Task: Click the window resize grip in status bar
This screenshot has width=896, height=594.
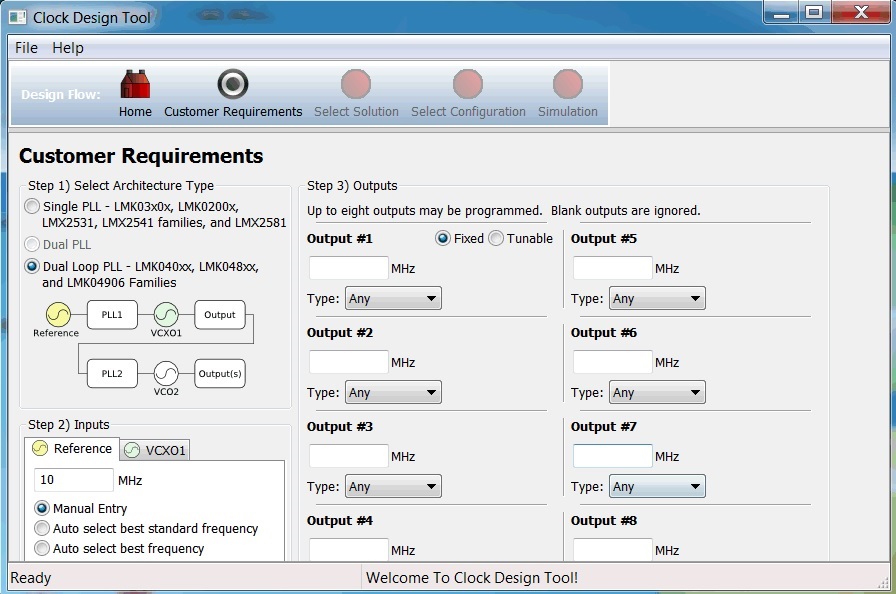Action: tap(882, 581)
